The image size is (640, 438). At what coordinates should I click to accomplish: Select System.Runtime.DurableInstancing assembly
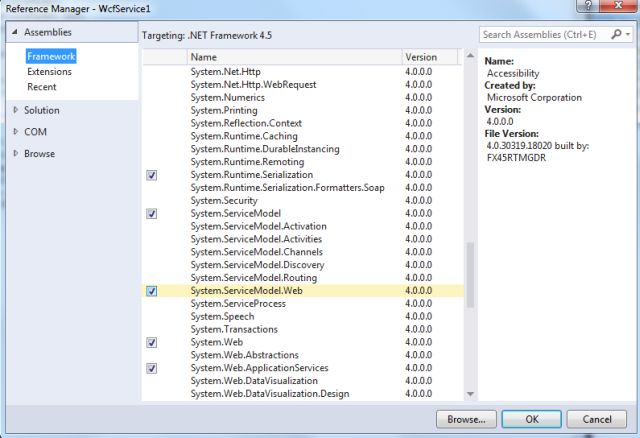303,149
